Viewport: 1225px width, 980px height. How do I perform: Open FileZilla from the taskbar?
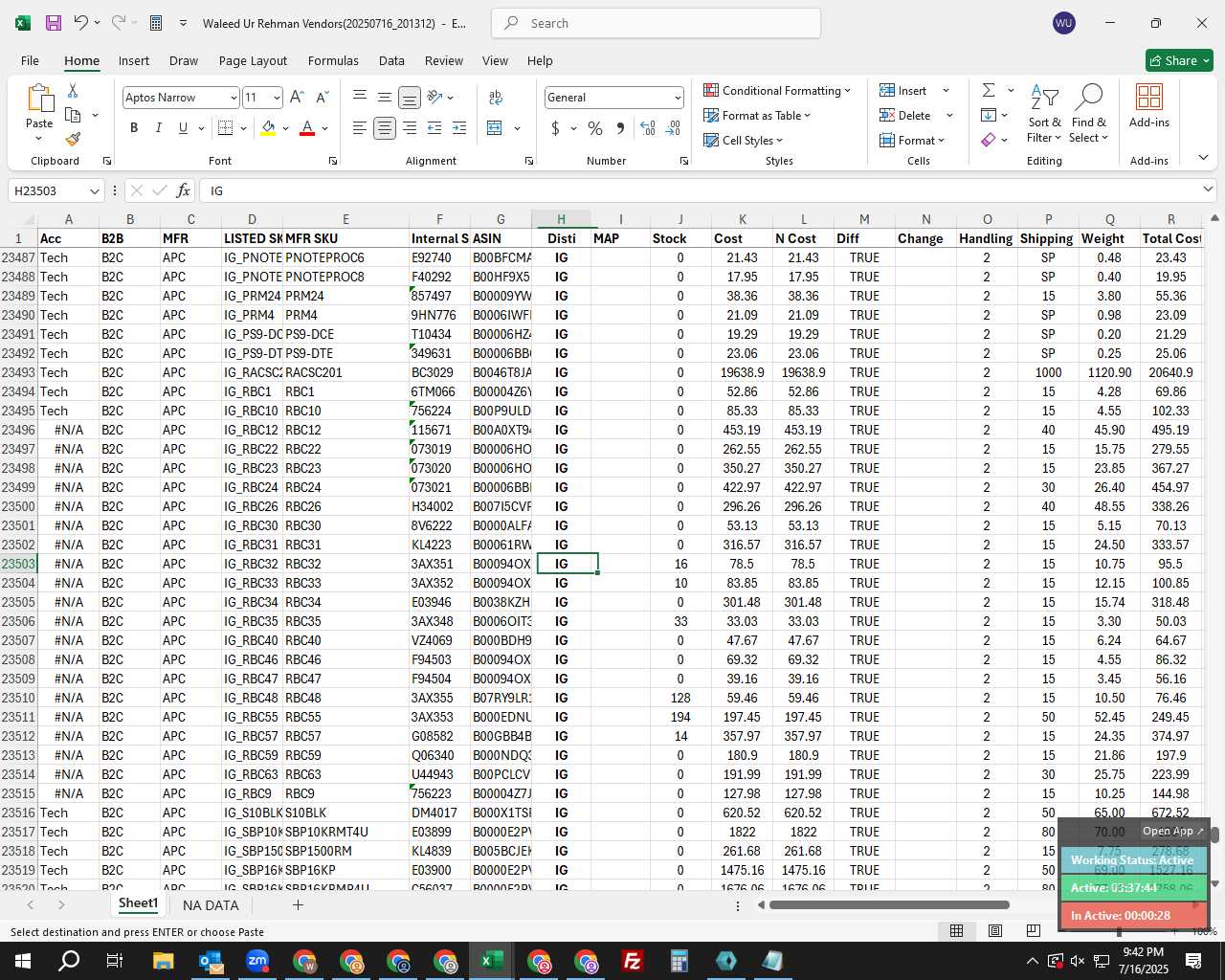[632, 961]
